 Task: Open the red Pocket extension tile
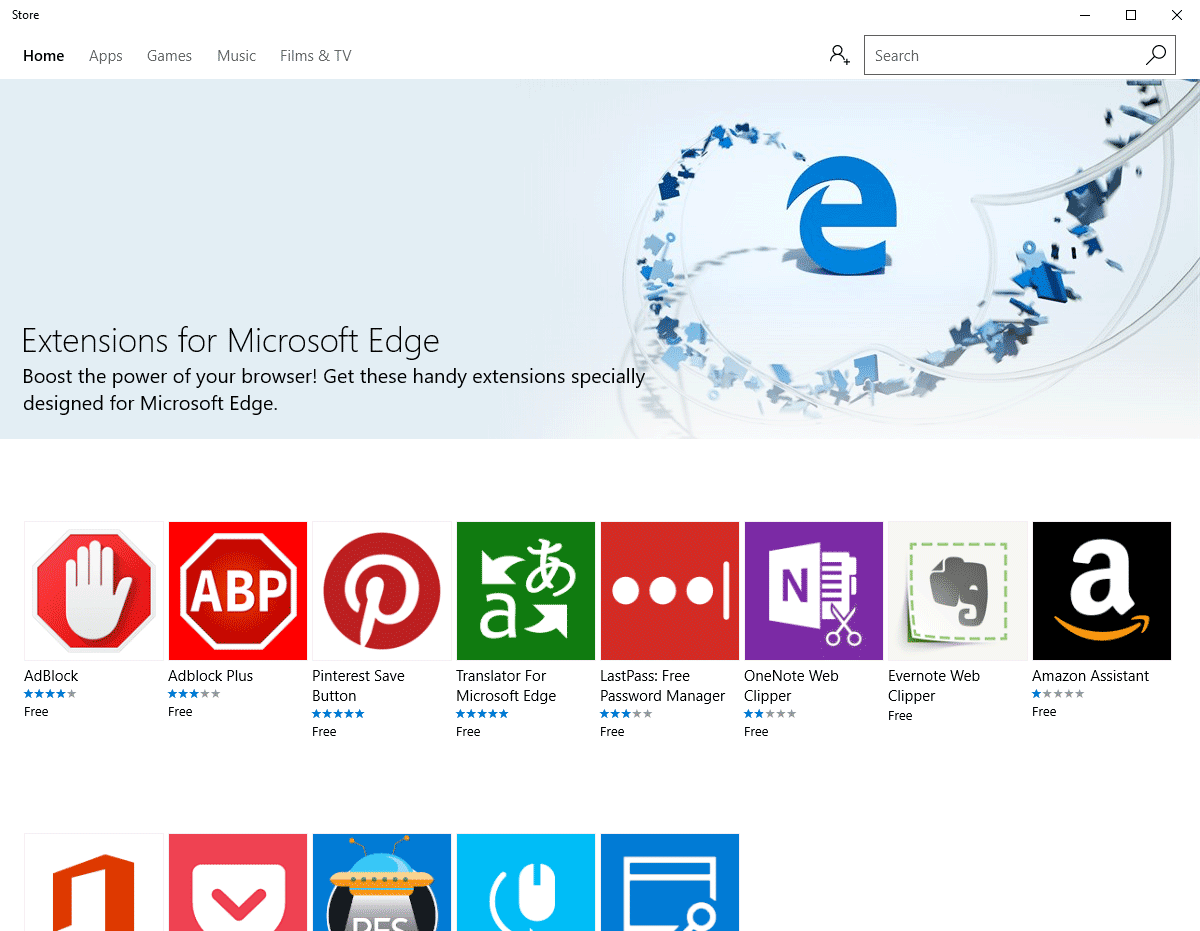click(x=238, y=882)
